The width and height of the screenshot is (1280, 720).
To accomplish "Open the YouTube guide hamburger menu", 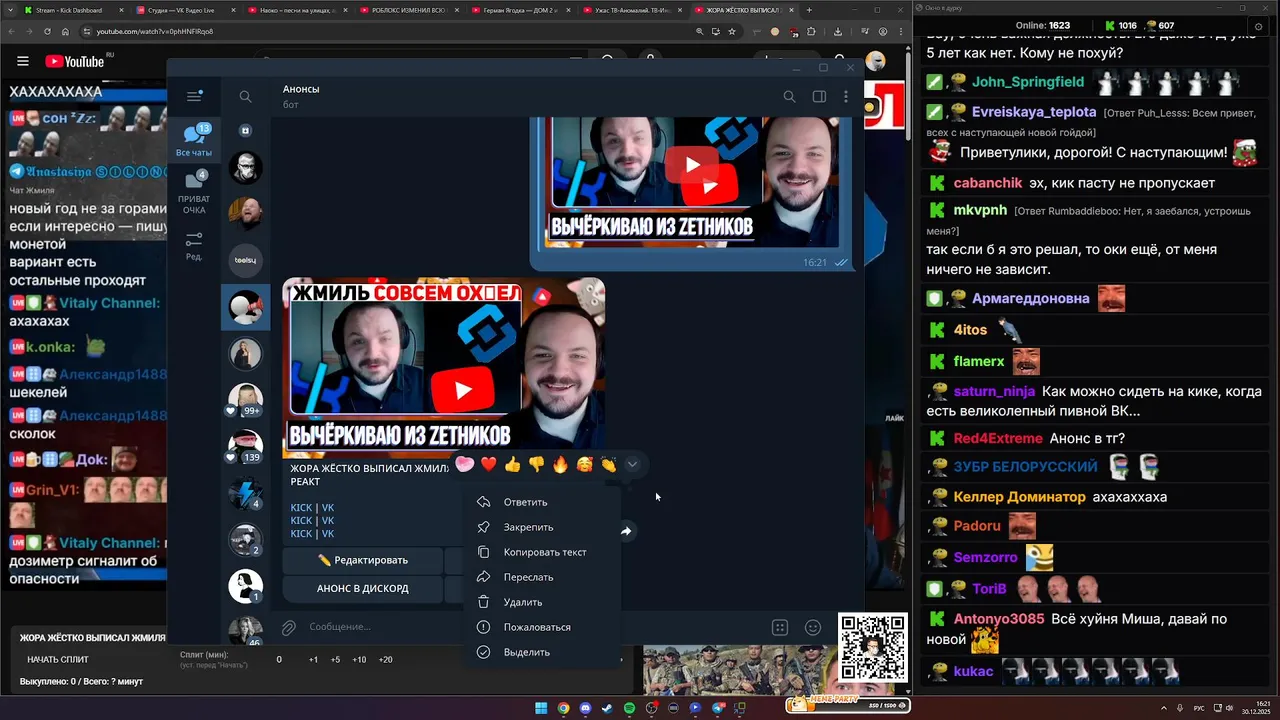I will 22,61.
